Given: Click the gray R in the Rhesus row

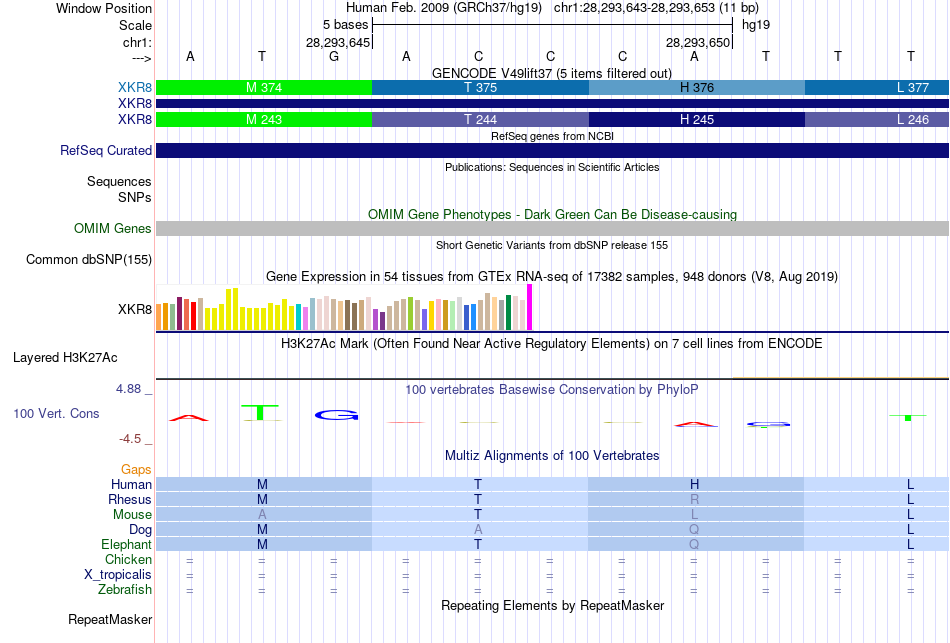Looking at the screenshot, I should pyautogui.click(x=694, y=499).
